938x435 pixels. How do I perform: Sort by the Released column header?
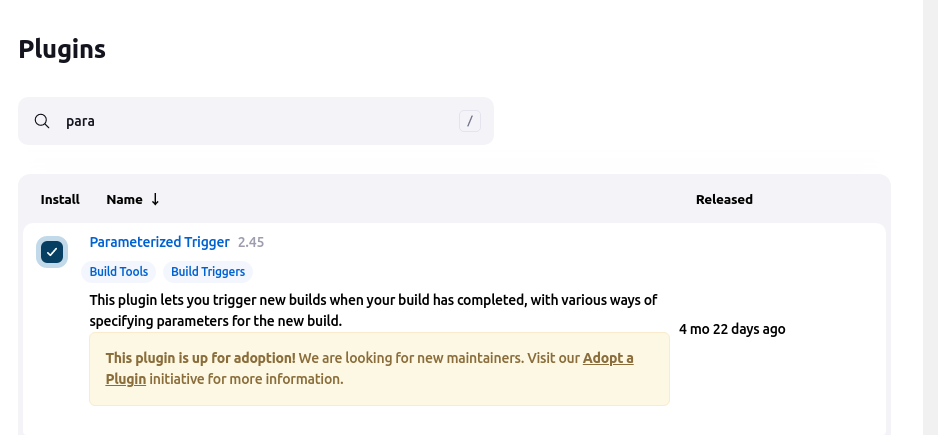click(724, 199)
